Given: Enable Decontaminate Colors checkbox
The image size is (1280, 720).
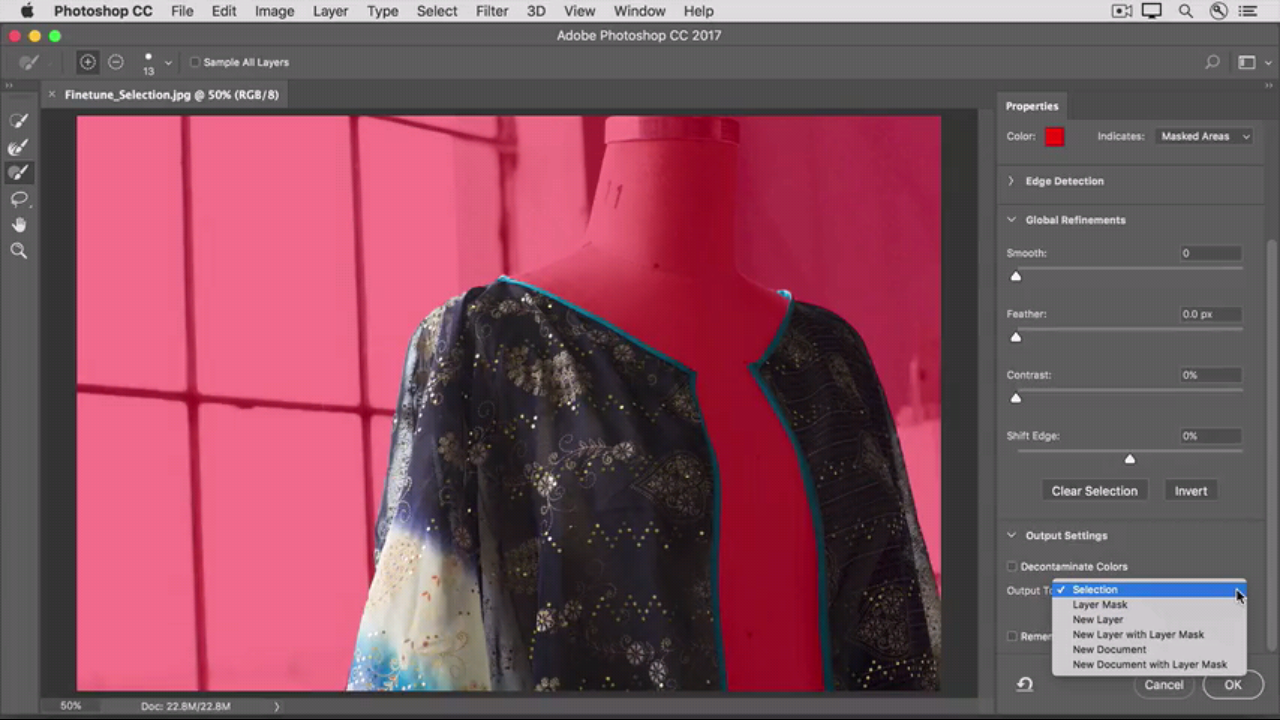Looking at the screenshot, I should 1012,567.
